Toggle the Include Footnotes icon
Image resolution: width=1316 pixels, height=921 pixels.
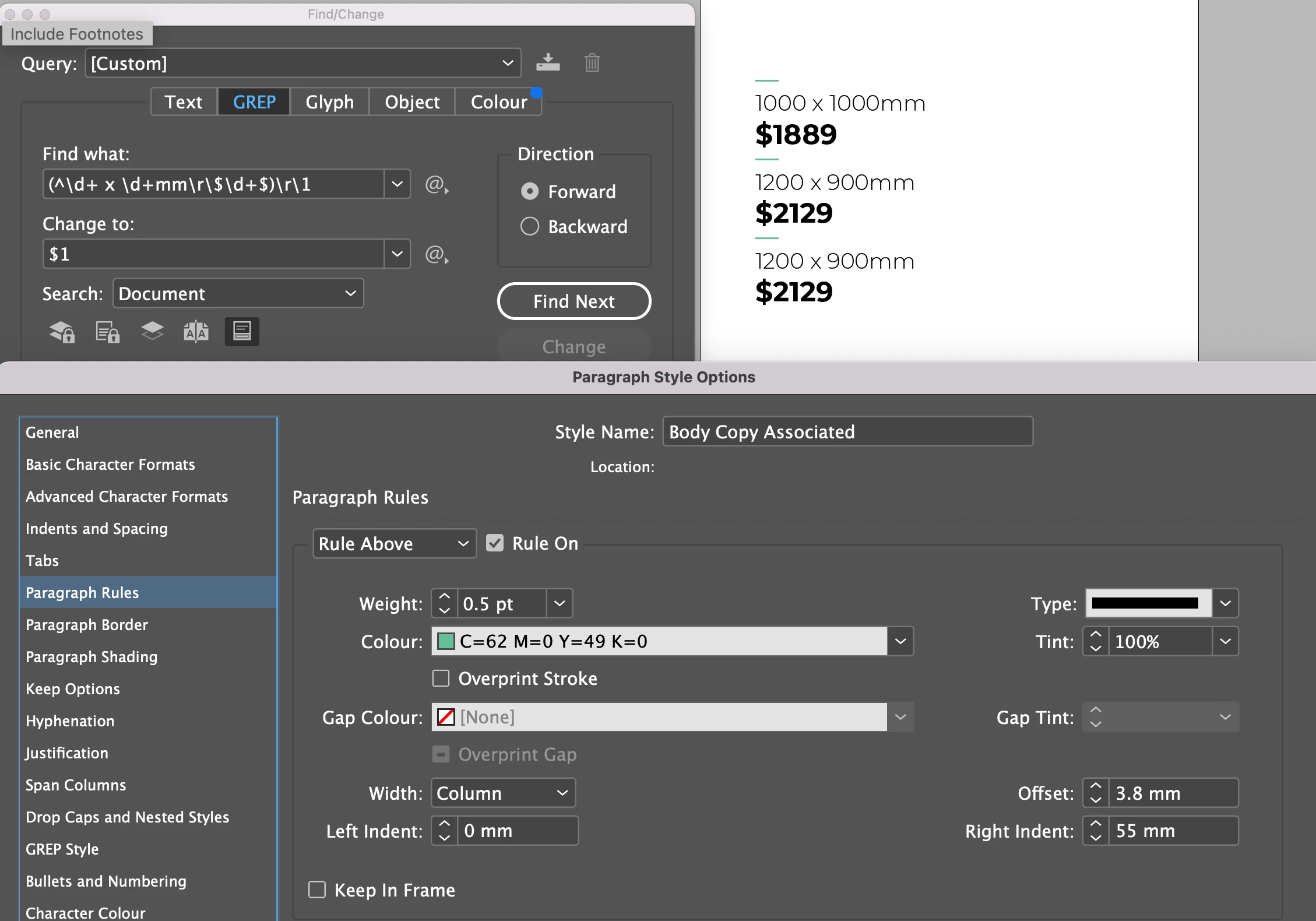coord(242,332)
